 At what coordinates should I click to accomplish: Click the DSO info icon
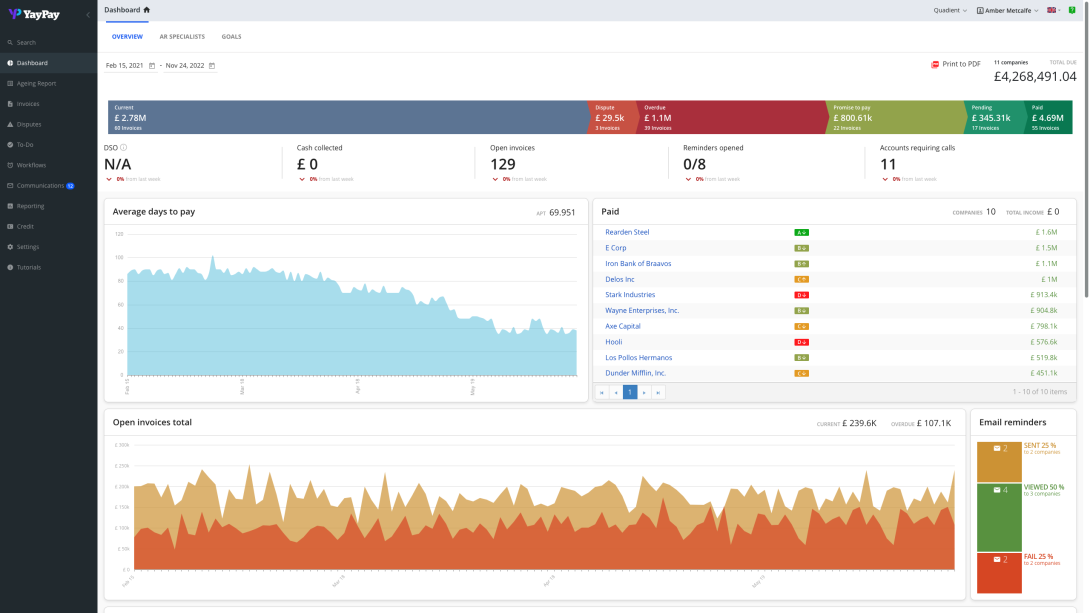click(124, 148)
